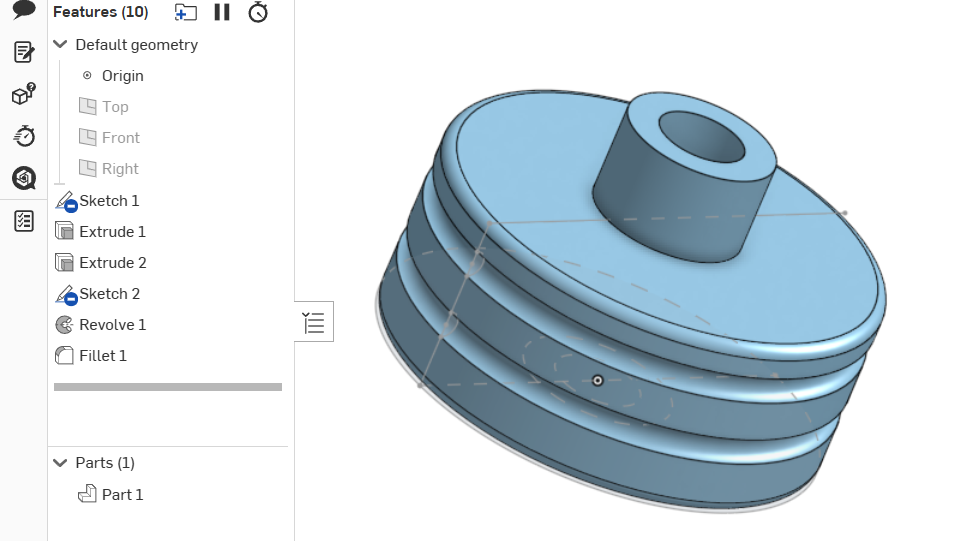The height and width of the screenshot is (541, 959).
Task: Click the Parts (1) label
Action: coord(105,463)
